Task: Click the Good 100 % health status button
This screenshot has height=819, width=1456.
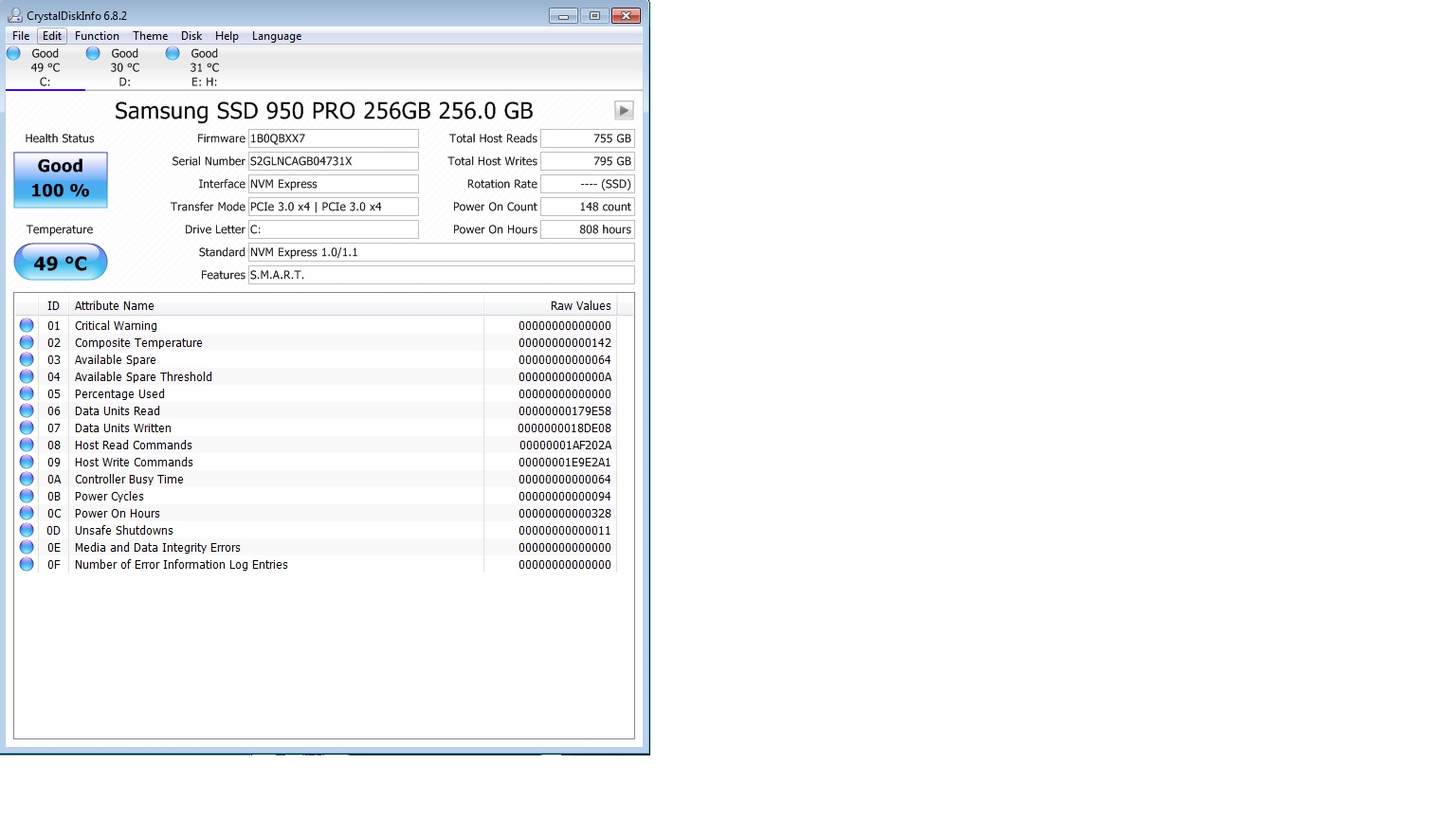Action: [x=61, y=179]
